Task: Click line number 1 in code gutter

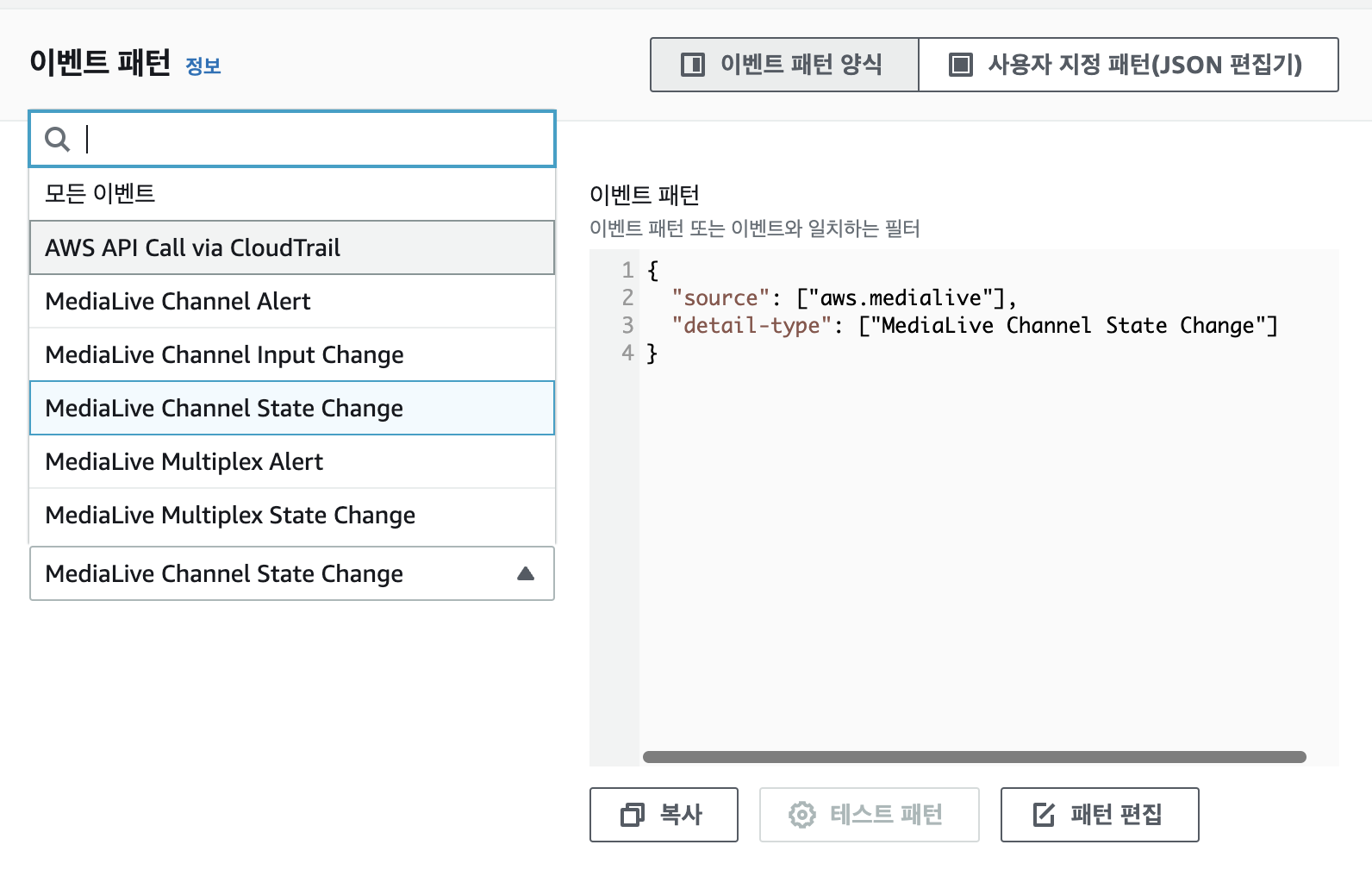Action: [627, 270]
